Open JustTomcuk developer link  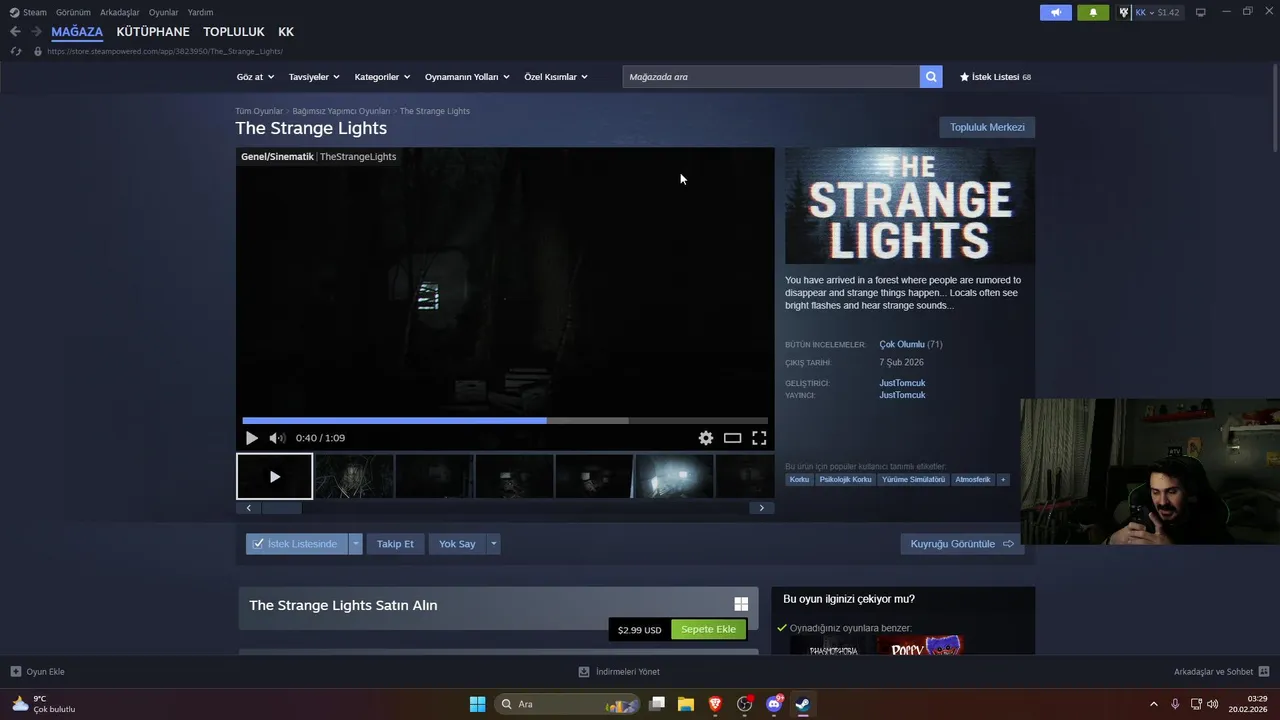coord(902,383)
